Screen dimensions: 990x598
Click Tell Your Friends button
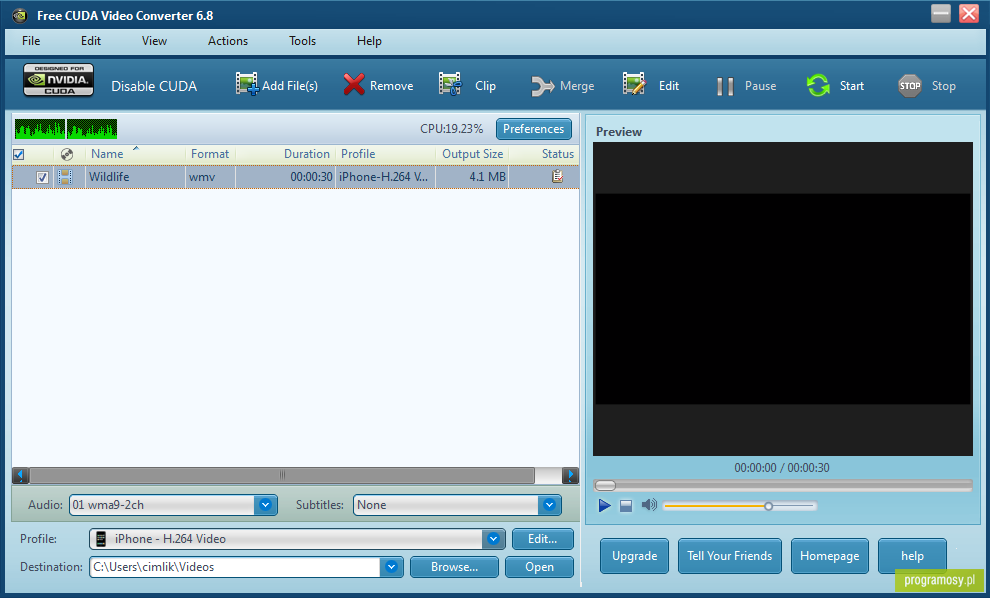click(x=729, y=556)
